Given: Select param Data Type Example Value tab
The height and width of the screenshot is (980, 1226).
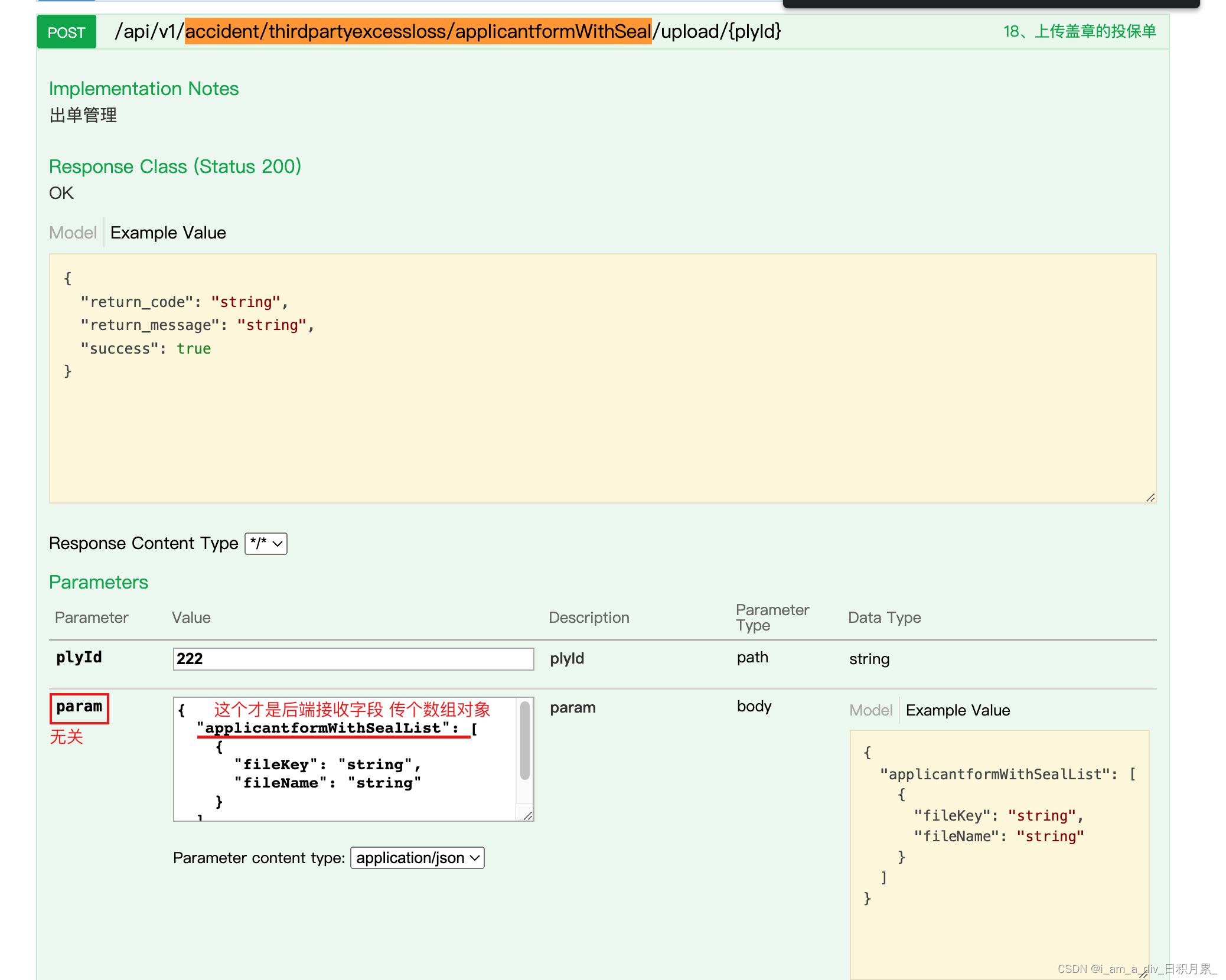Looking at the screenshot, I should (x=958, y=710).
